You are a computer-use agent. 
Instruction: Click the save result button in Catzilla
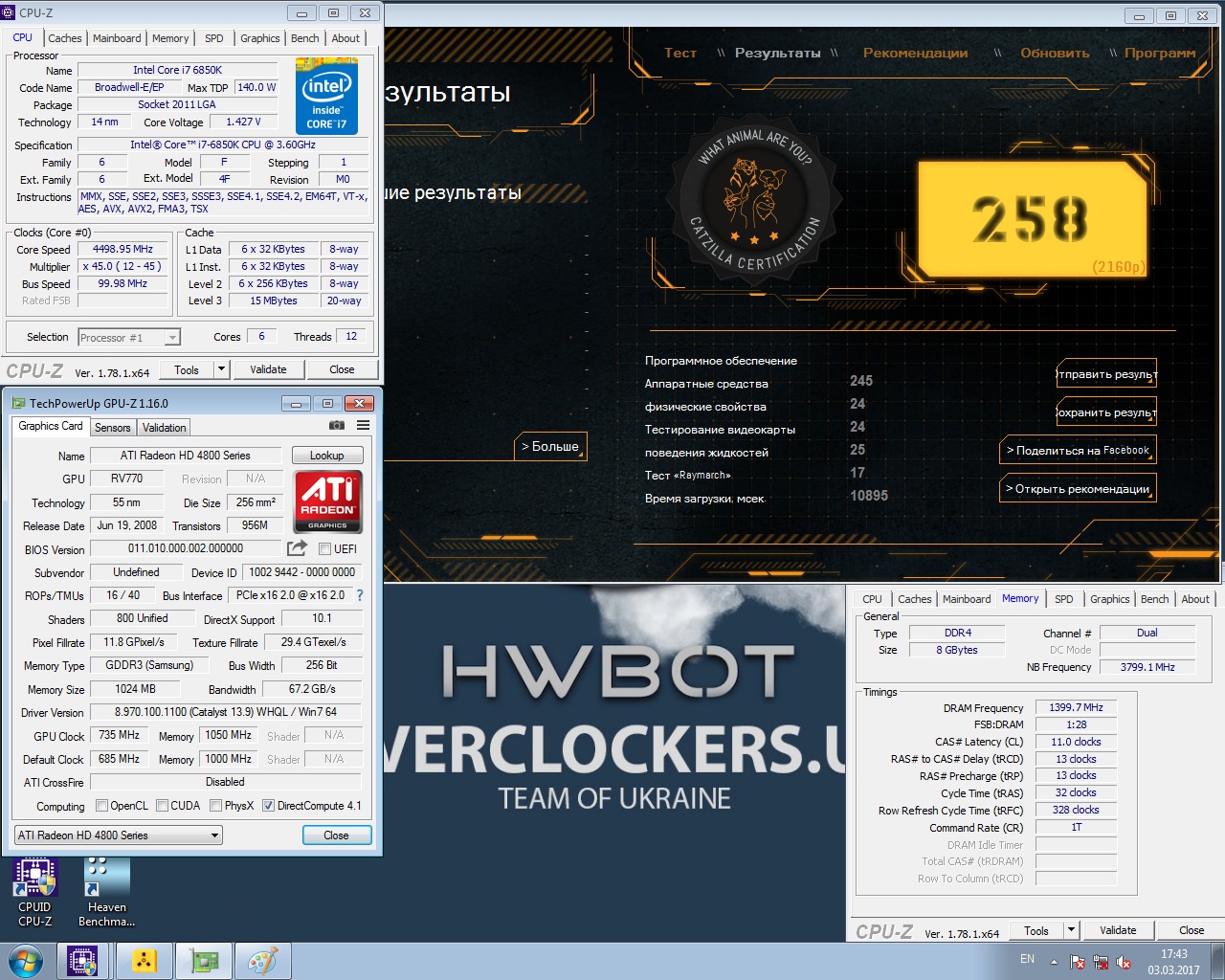tap(1106, 412)
